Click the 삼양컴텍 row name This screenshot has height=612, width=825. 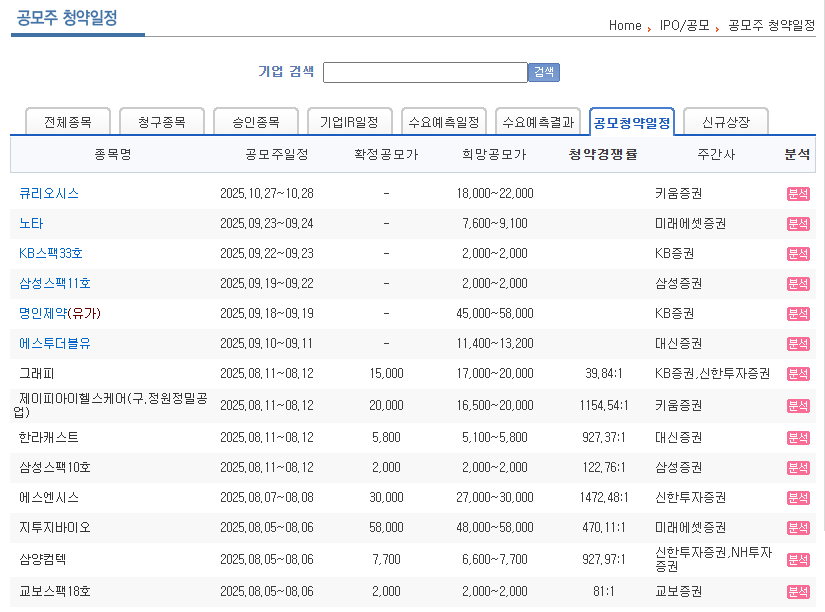click(43, 559)
